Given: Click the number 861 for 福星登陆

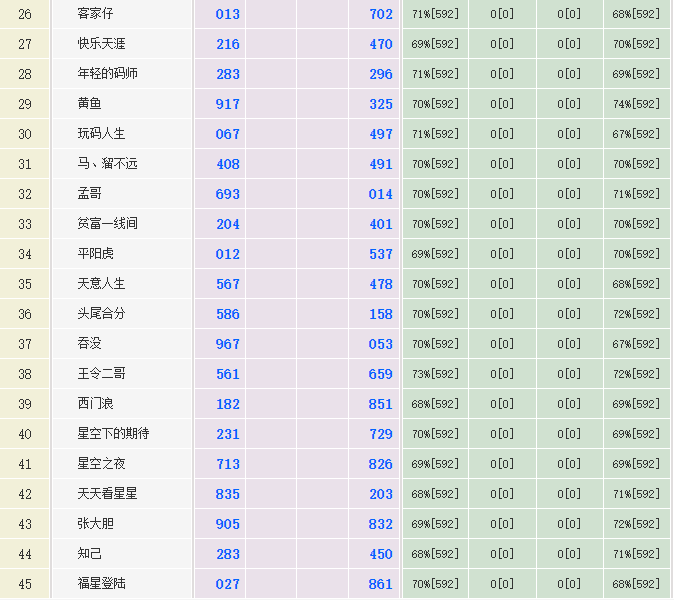Looking at the screenshot, I should [381, 584].
